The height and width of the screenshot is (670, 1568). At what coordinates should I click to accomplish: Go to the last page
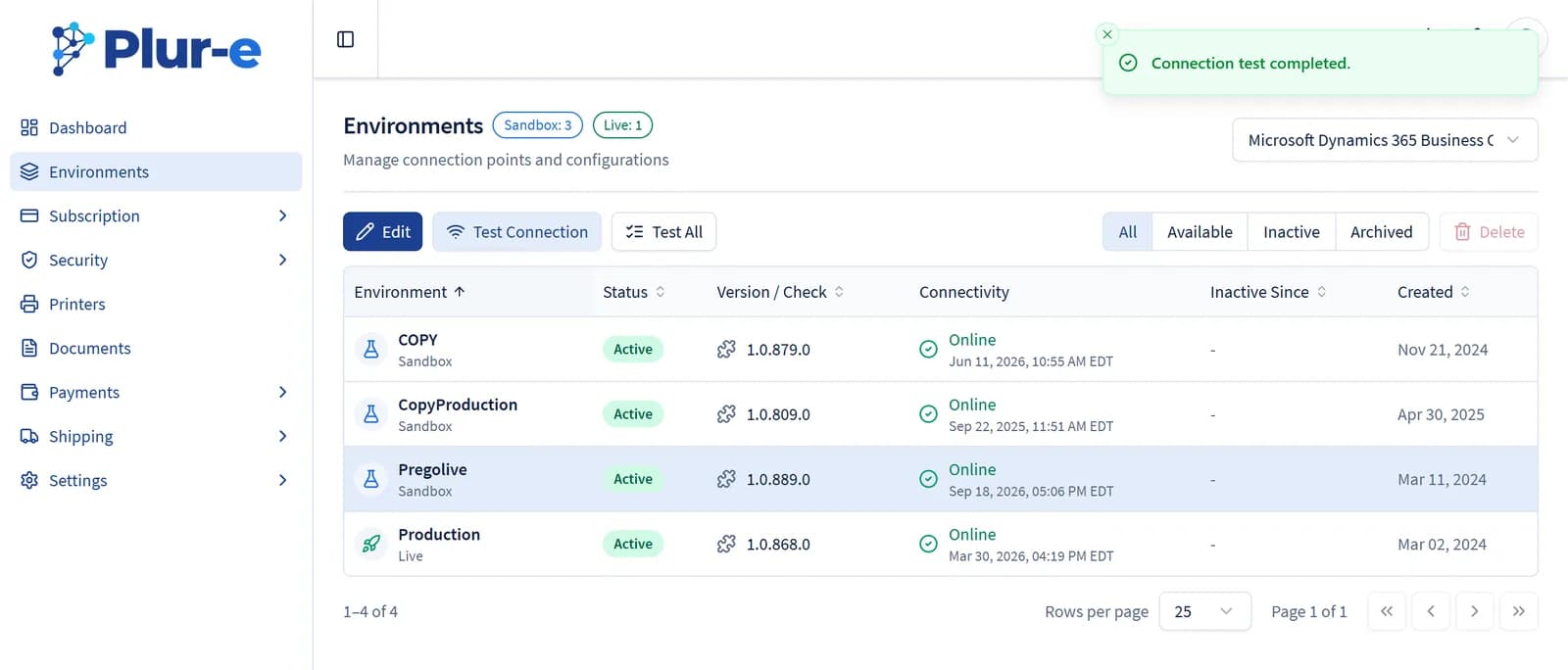1519,611
